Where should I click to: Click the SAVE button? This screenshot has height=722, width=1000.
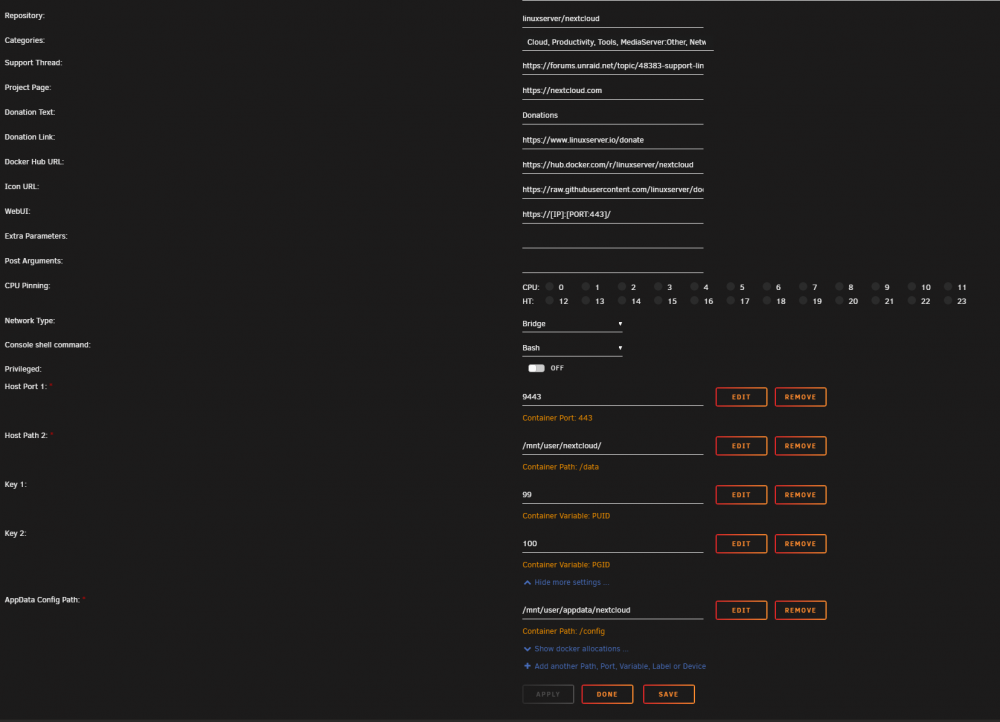click(x=668, y=694)
